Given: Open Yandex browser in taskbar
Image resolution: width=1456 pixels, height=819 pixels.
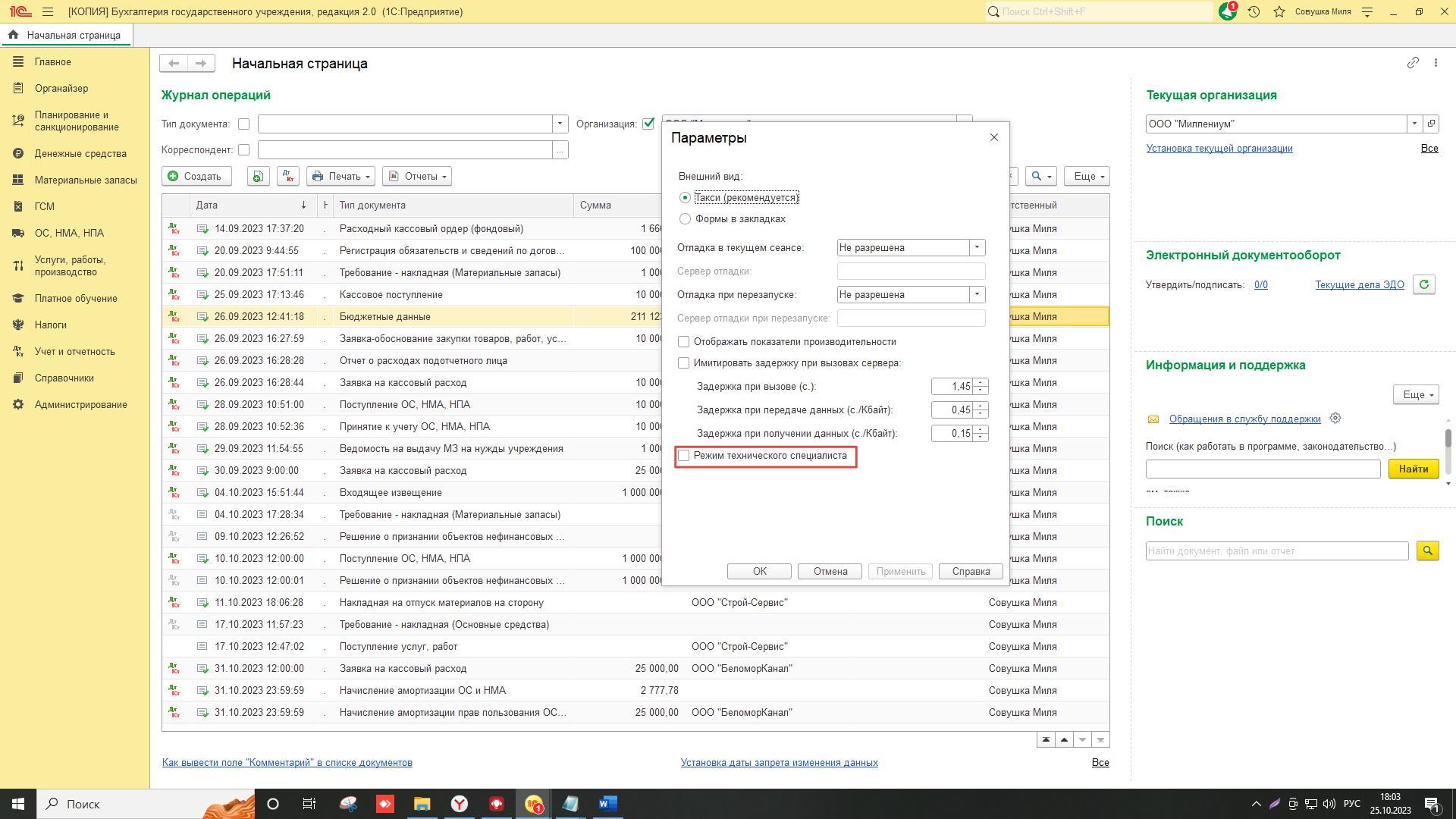Looking at the screenshot, I should (460, 804).
